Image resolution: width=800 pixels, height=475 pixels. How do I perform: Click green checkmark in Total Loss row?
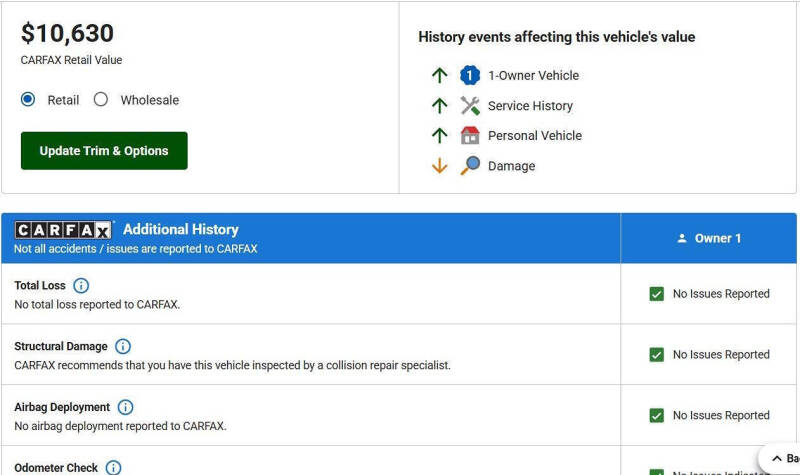pos(657,294)
